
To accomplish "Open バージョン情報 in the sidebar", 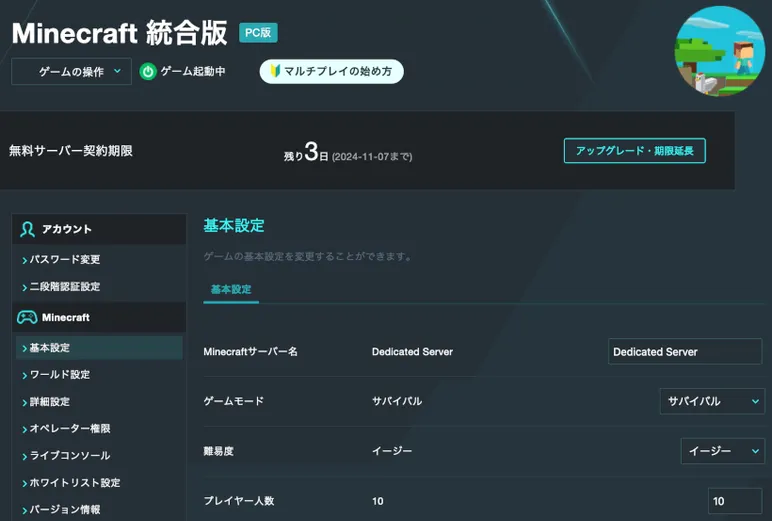I will click(64, 510).
